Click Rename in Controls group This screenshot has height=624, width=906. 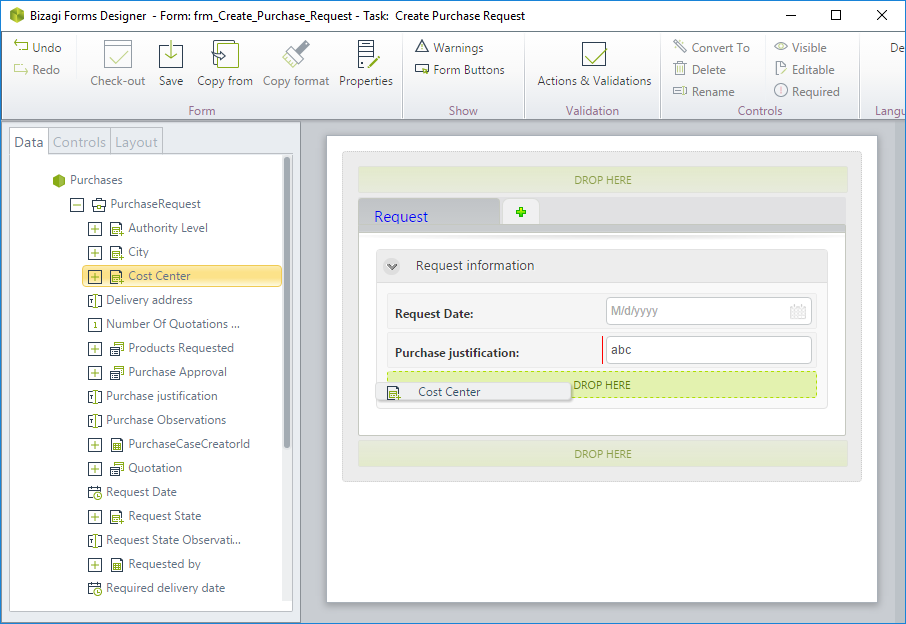pos(704,91)
